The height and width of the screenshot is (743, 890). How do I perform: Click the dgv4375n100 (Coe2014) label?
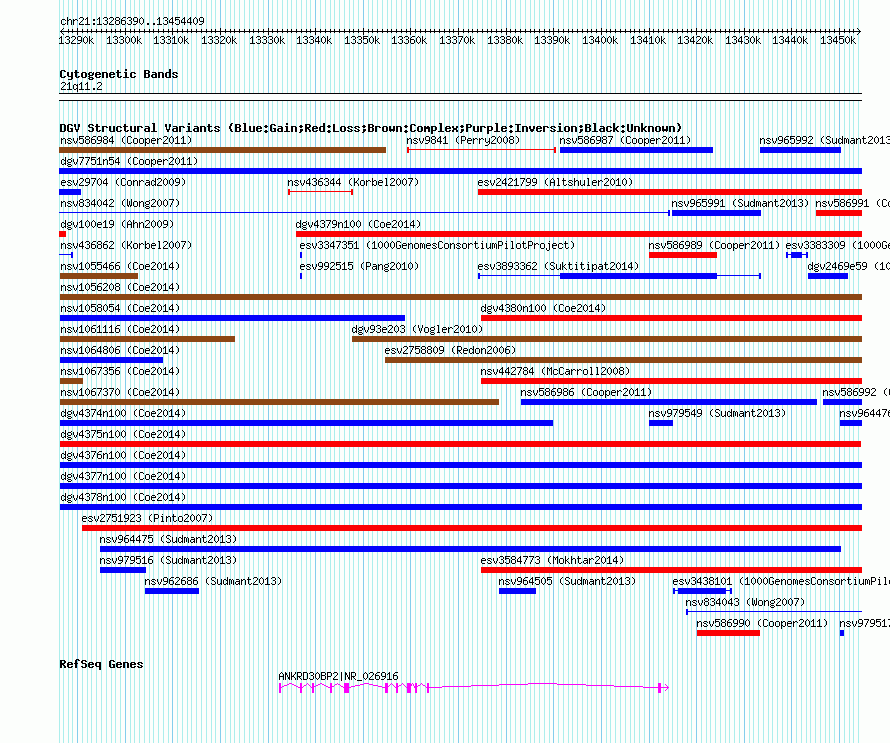[123, 434]
